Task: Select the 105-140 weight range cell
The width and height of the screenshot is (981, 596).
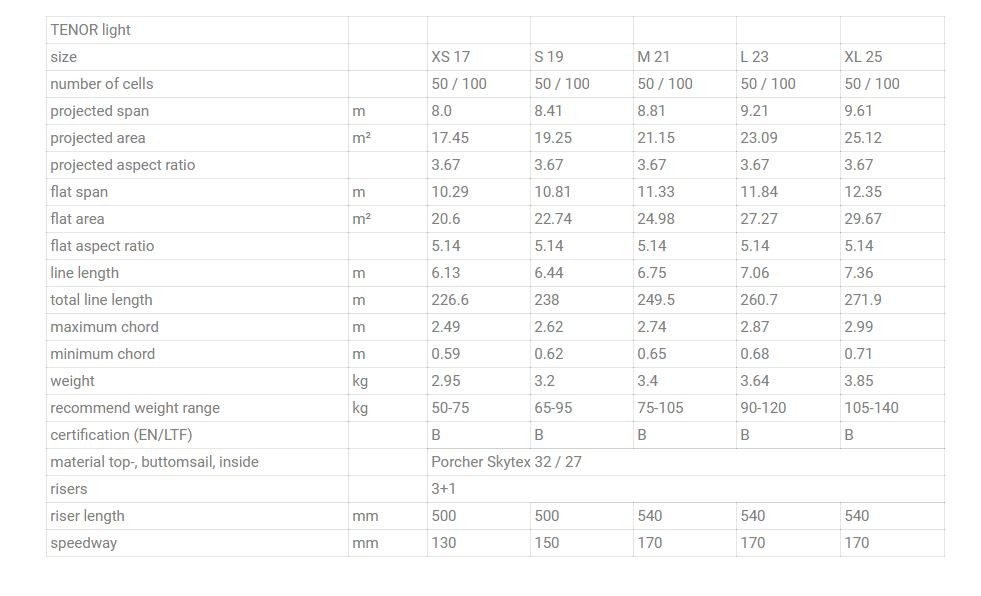Action: coord(872,408)
